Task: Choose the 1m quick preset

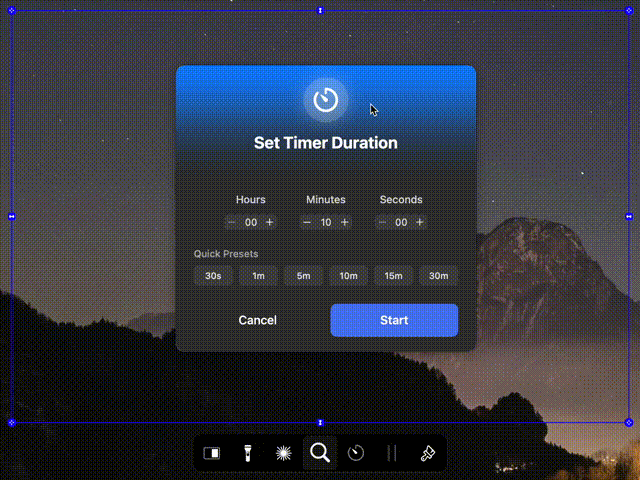Action: click(x=258, y=276)
